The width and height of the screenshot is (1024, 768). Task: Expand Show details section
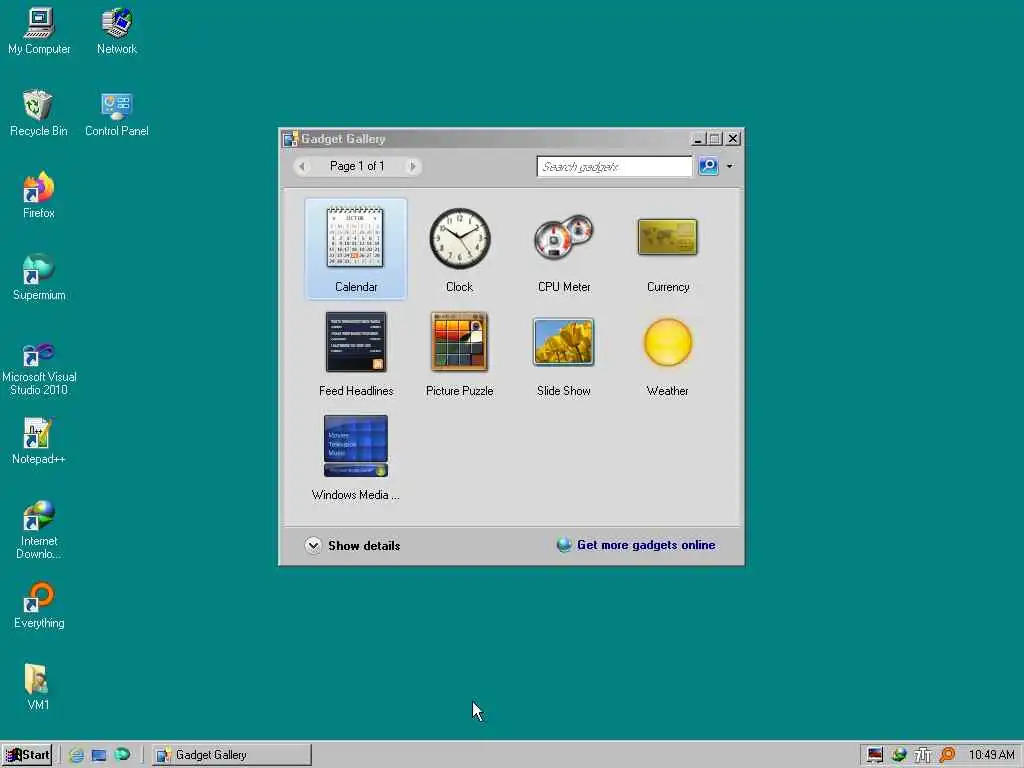(x=353, y=545)
